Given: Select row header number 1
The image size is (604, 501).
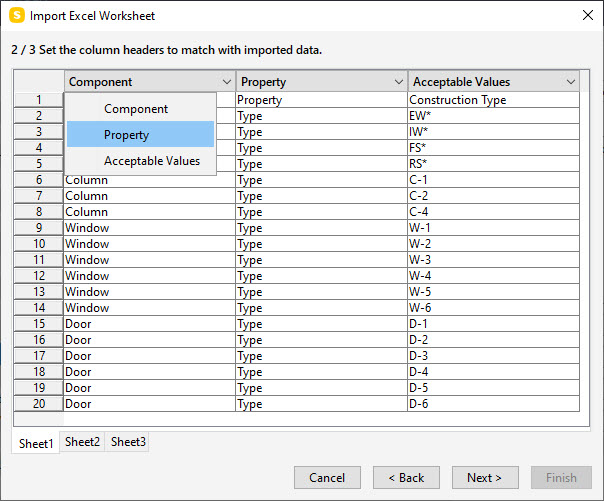Looking at the screenshot, I should coord(39,100).
